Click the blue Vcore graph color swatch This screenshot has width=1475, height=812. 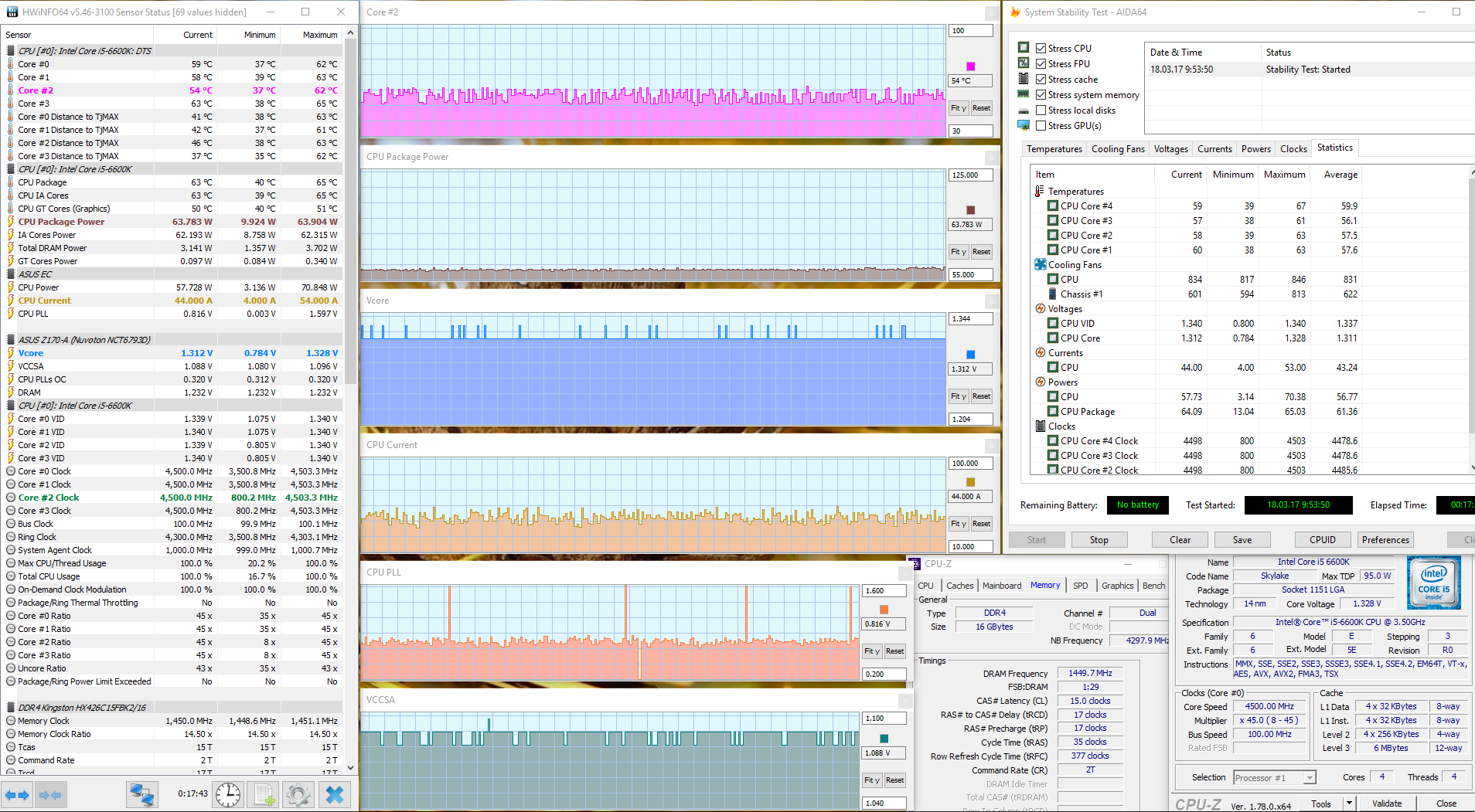(971, 355)
